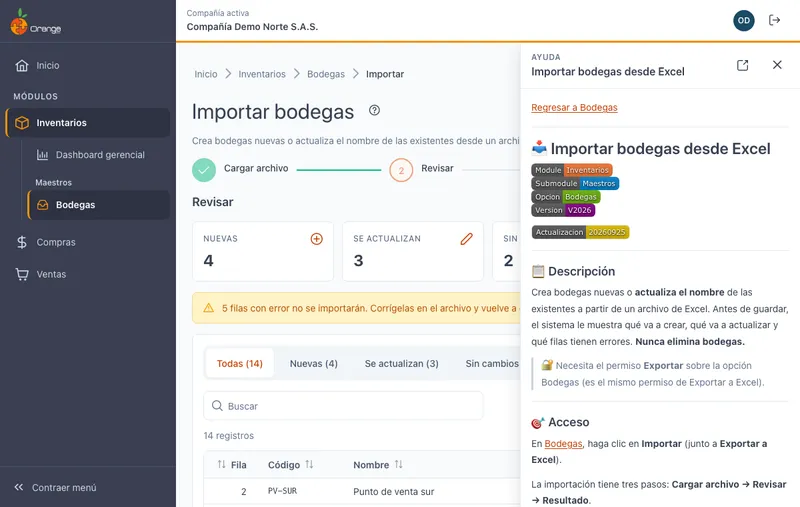The height and width of the screenshot is (507, 800).
Task: Sort by Nombre column arrows
Action: point(398,464)
